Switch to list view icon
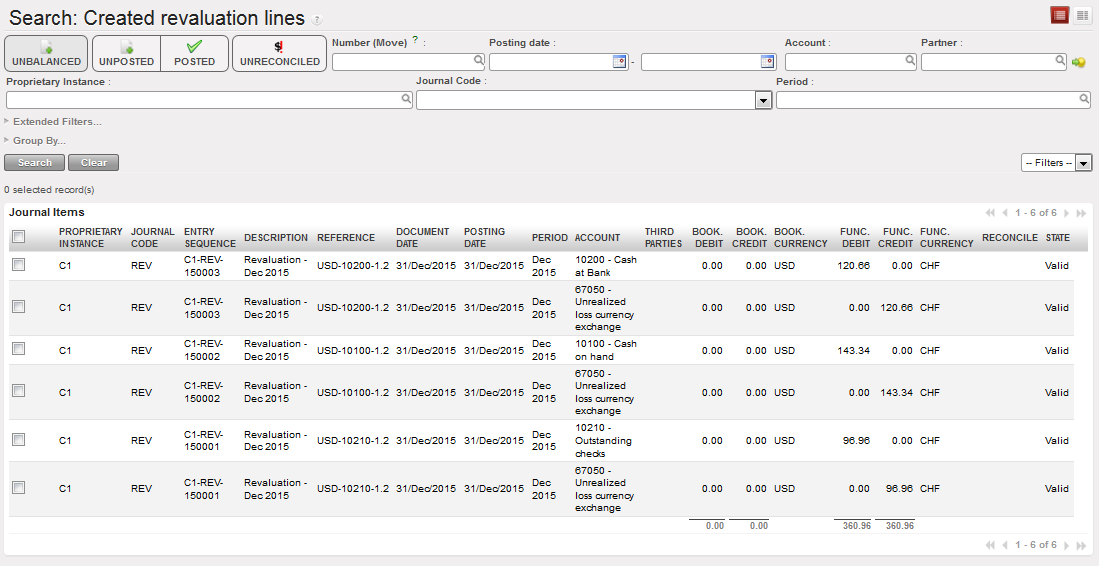The width and height of the screenshot is (1099, 566). click(1059, 15)
